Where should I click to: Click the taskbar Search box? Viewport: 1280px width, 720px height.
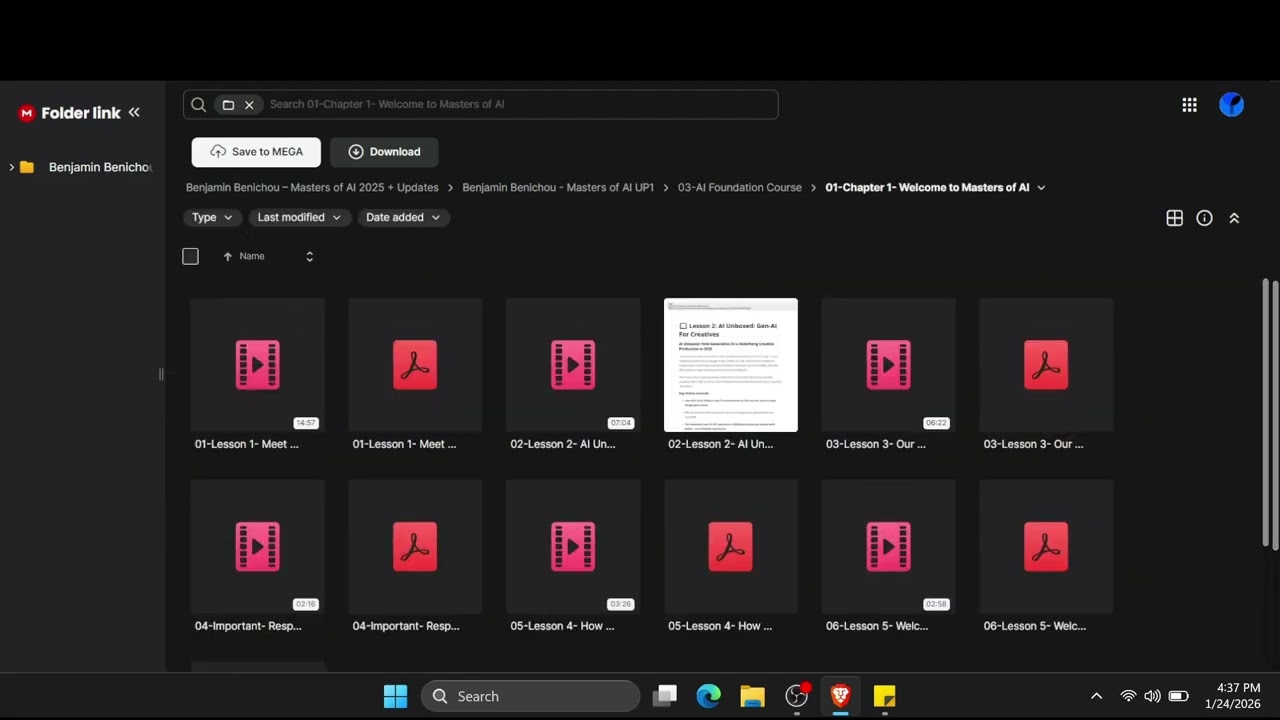[x=530, y=696]
